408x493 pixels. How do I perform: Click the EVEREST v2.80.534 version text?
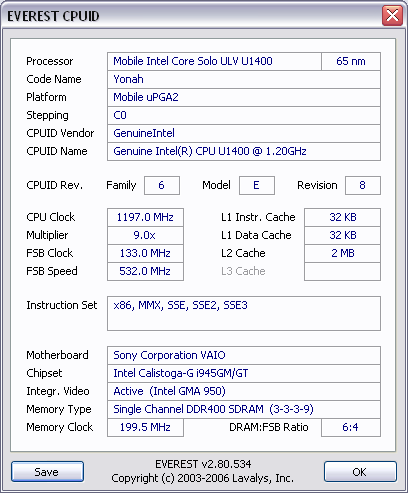(203, 464)
